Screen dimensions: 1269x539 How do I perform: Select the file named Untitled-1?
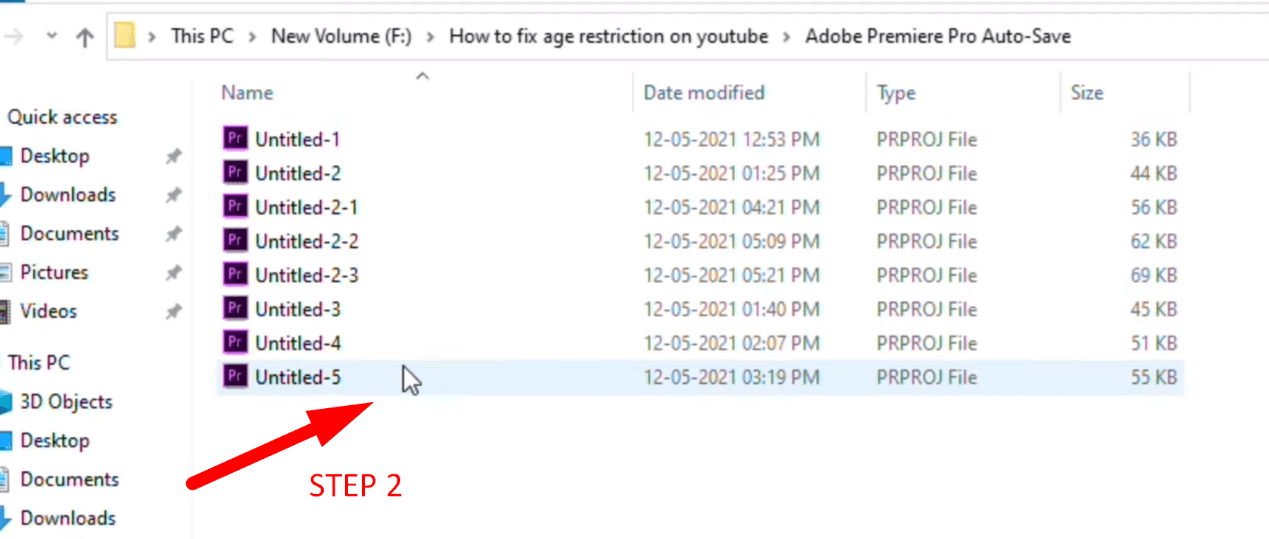[x=298, y=139]
